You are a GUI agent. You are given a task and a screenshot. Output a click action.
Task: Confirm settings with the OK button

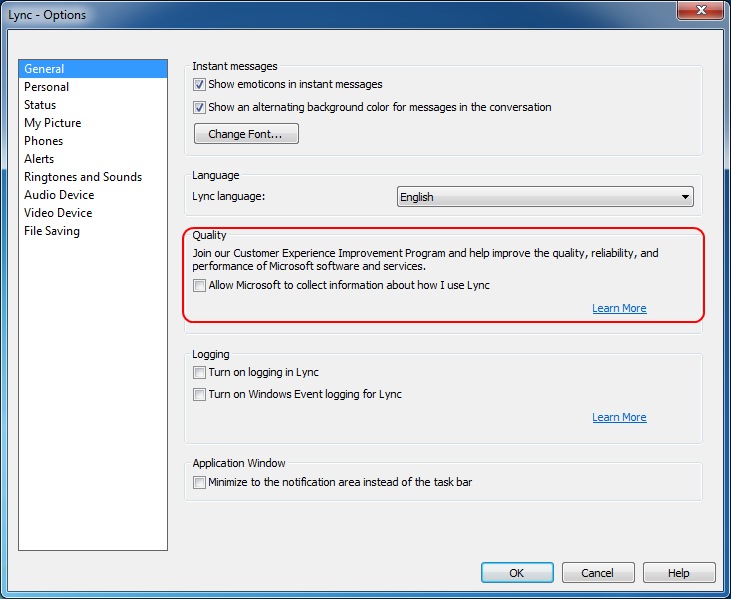pos(517,572)
